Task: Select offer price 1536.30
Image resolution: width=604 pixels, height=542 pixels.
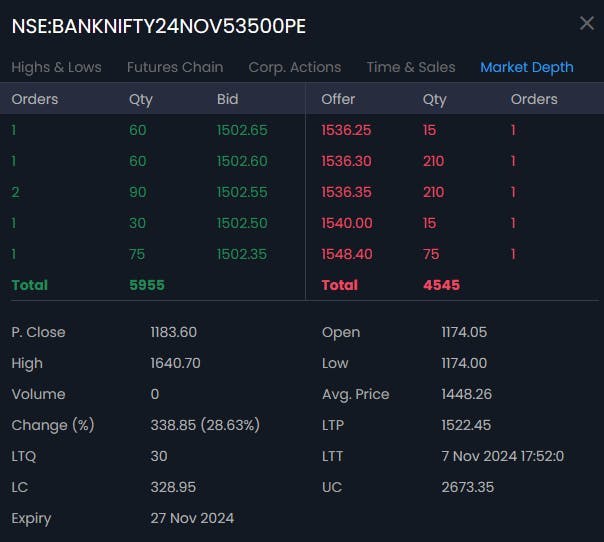Action: [346, 161]
